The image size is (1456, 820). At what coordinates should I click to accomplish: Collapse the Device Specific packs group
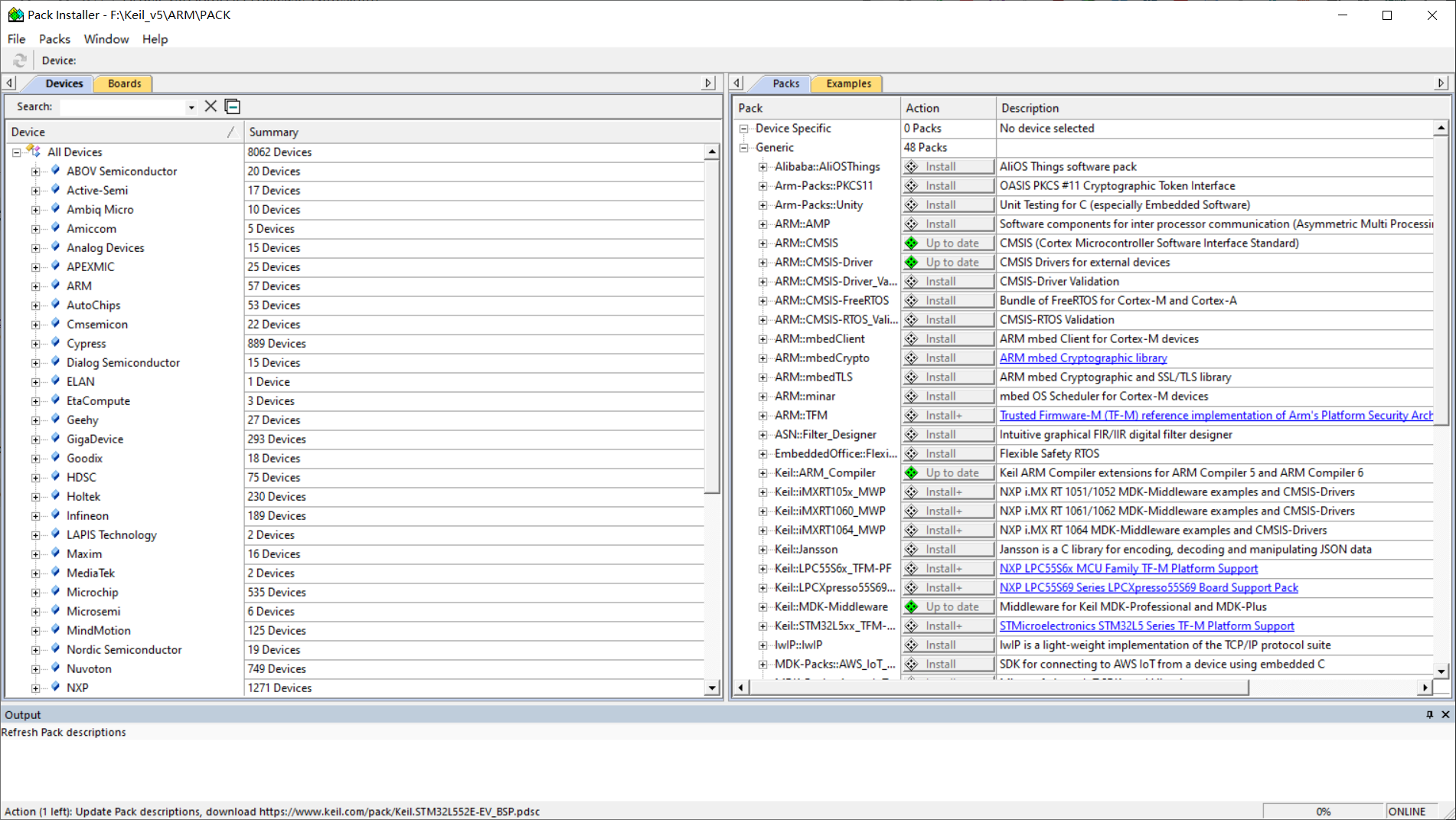point(743,129)
